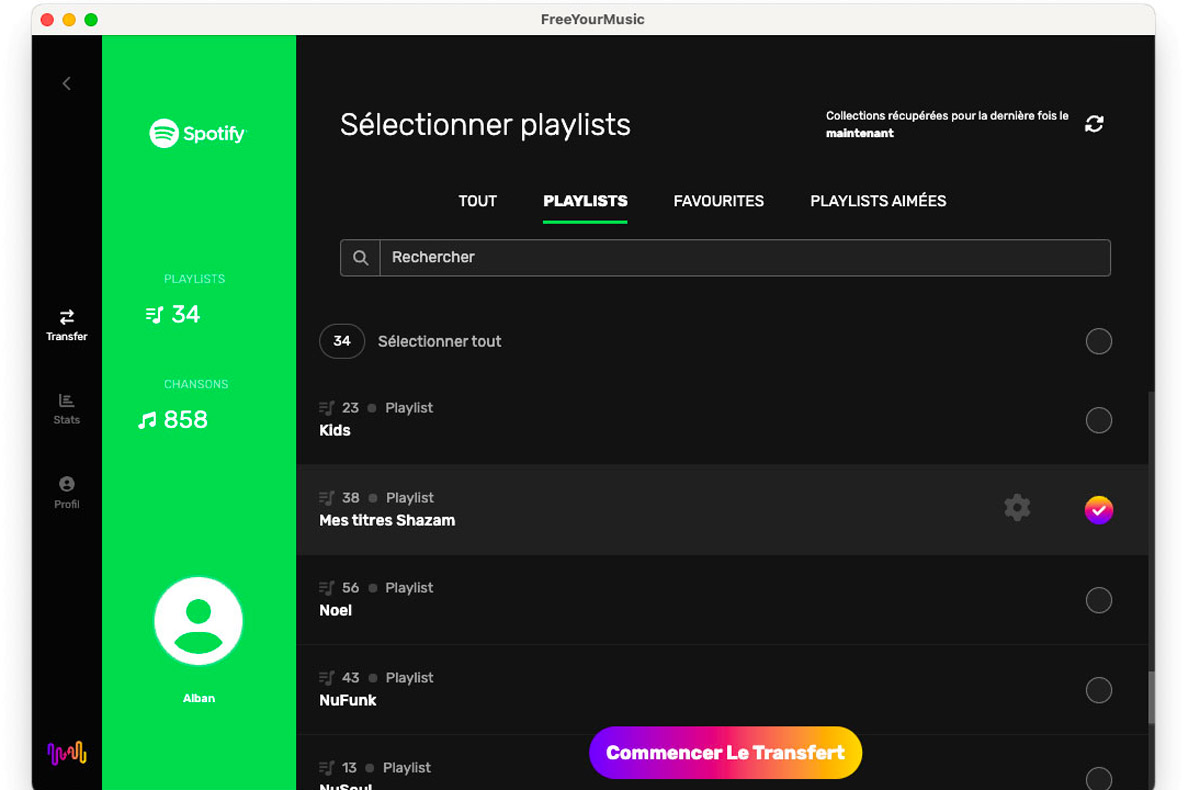Select the Kids playlist checkbox

pyautogui.click(x=1099, y=420)
